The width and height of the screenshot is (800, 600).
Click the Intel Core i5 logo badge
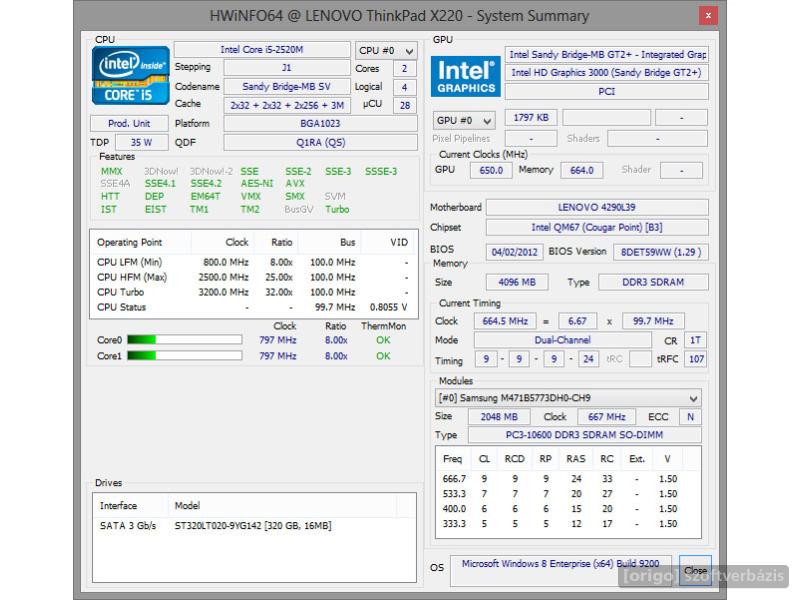[x=131, y=76]
